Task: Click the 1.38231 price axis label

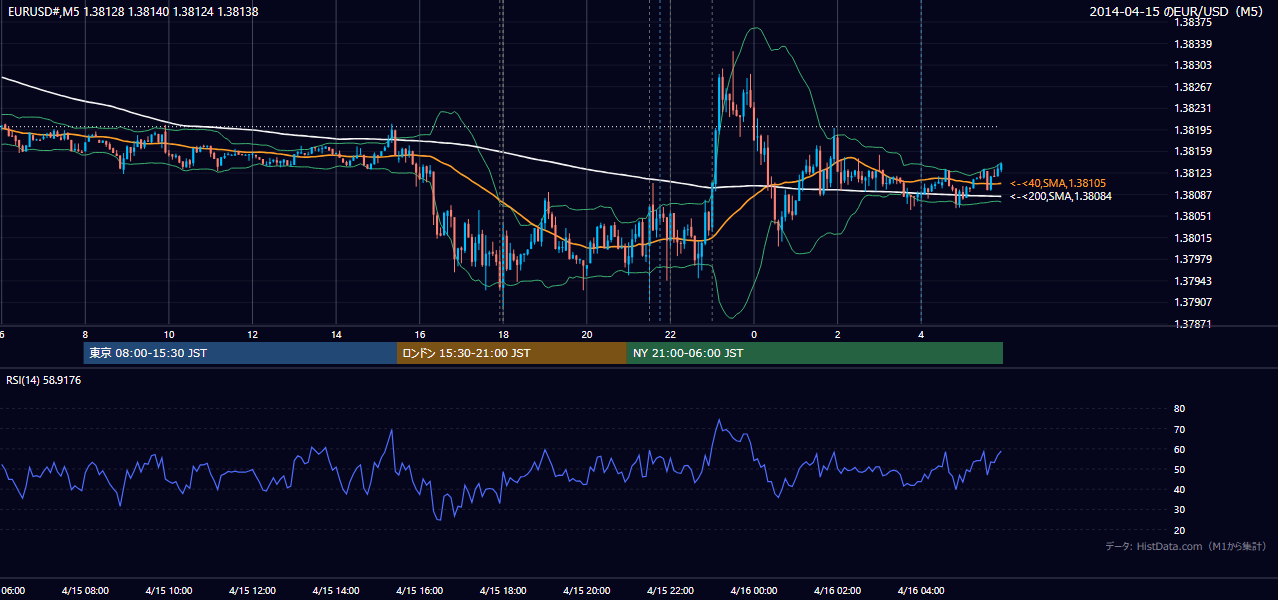Action: (x=1192, y=108)
